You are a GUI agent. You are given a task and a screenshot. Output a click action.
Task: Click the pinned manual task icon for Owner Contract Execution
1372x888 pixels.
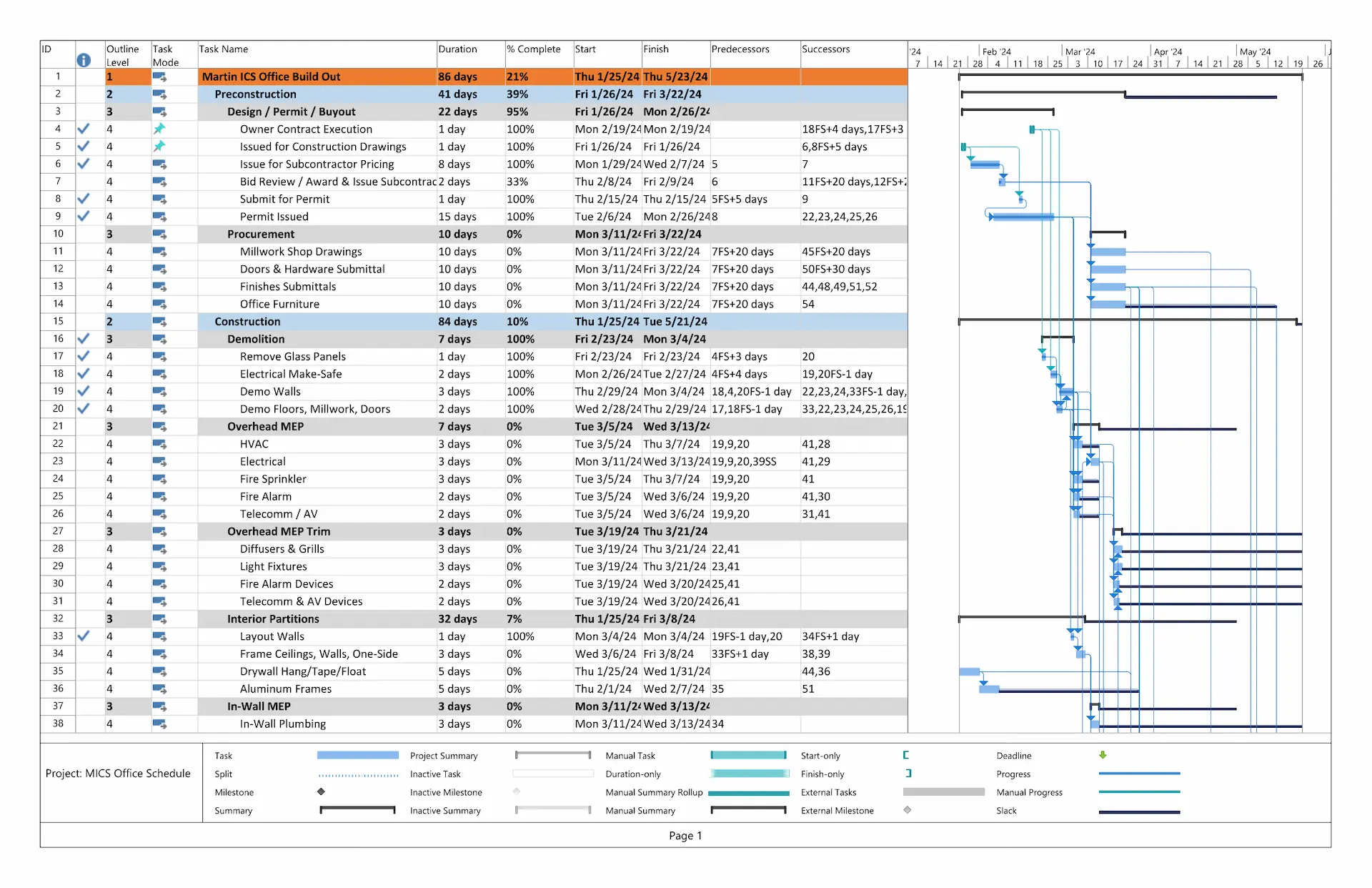pos(159,129)
